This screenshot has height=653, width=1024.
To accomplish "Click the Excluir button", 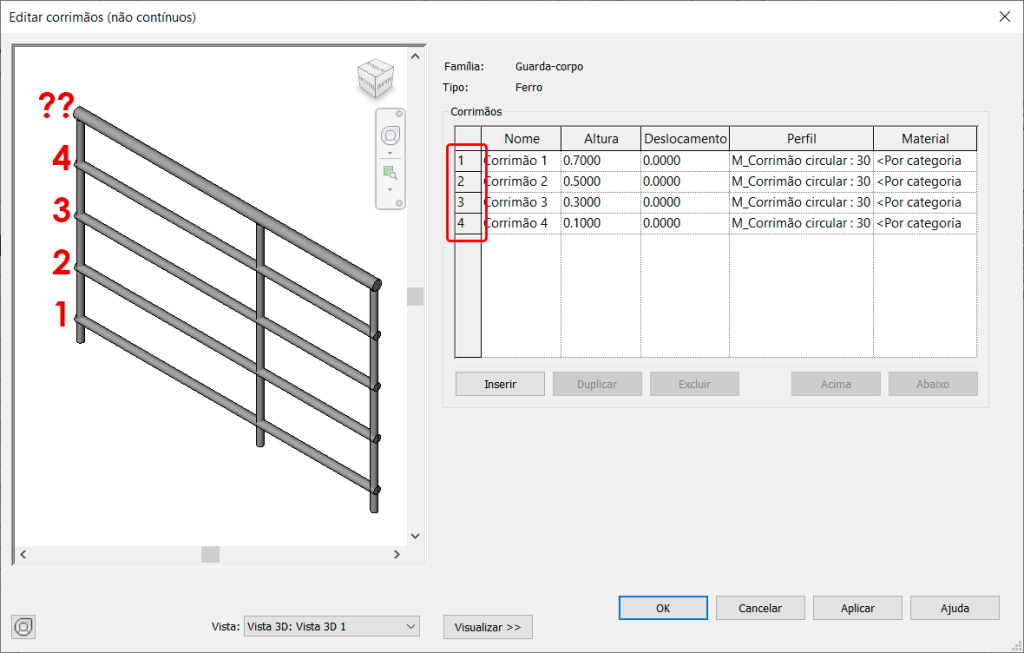I will point(694,384).
